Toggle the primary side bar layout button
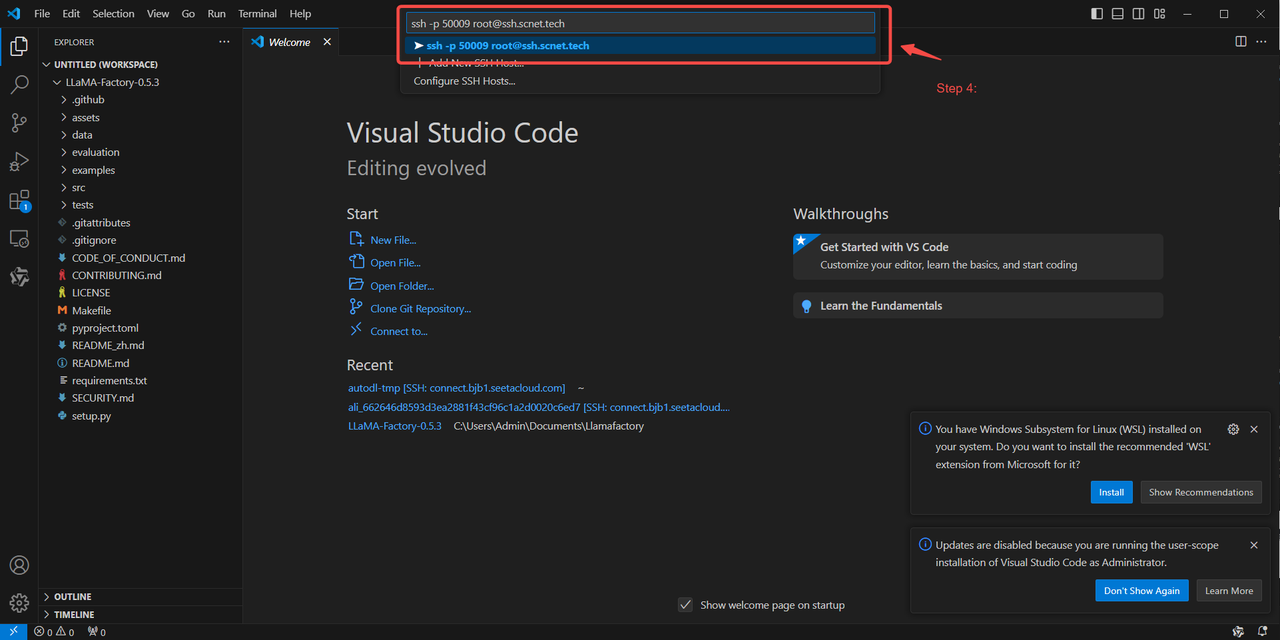Image resolution: width=1280 pixels, height=640 pixels. [x=1097, y=14]
